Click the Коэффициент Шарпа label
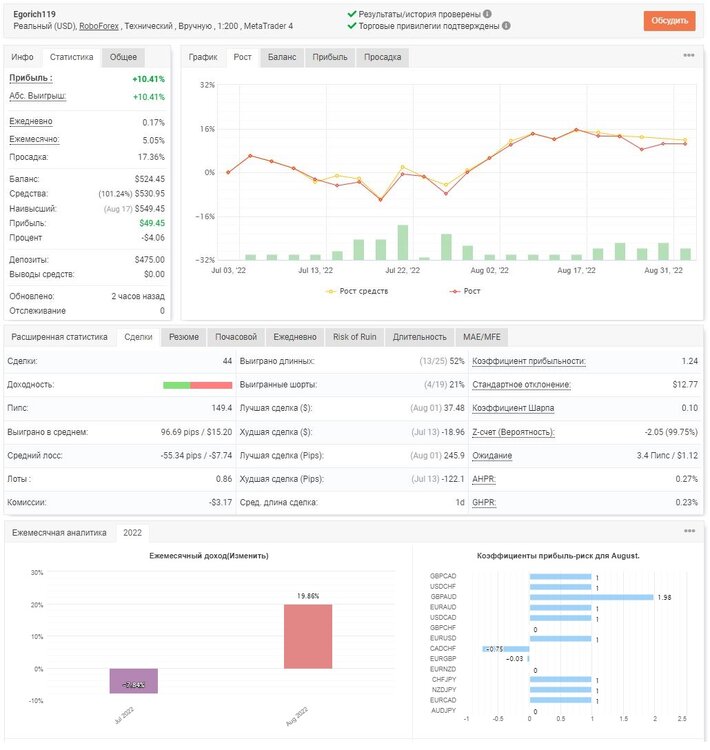This screenshot has width=710, height=750. point(513,408)
